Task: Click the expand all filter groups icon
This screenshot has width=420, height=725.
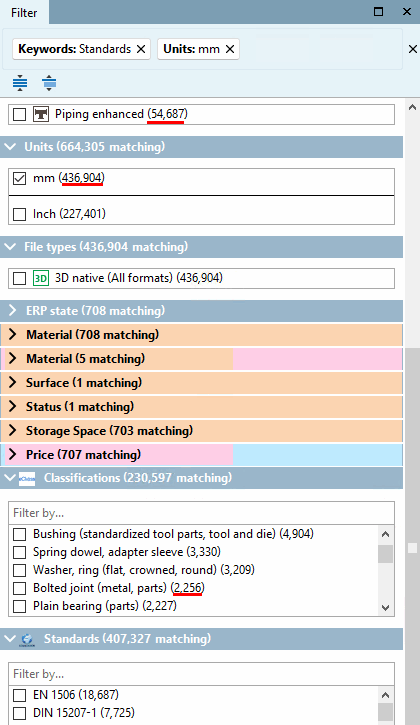Action: [x=20, y=83]
